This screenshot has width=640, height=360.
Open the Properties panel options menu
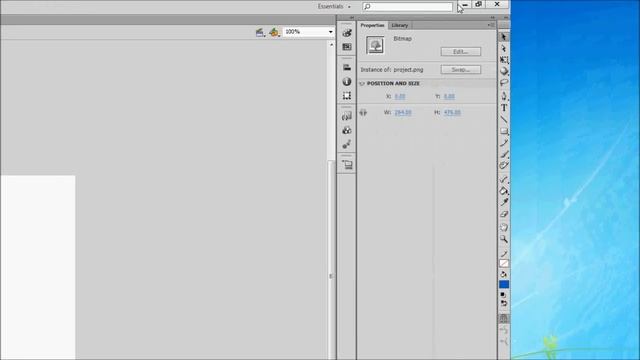491,25
